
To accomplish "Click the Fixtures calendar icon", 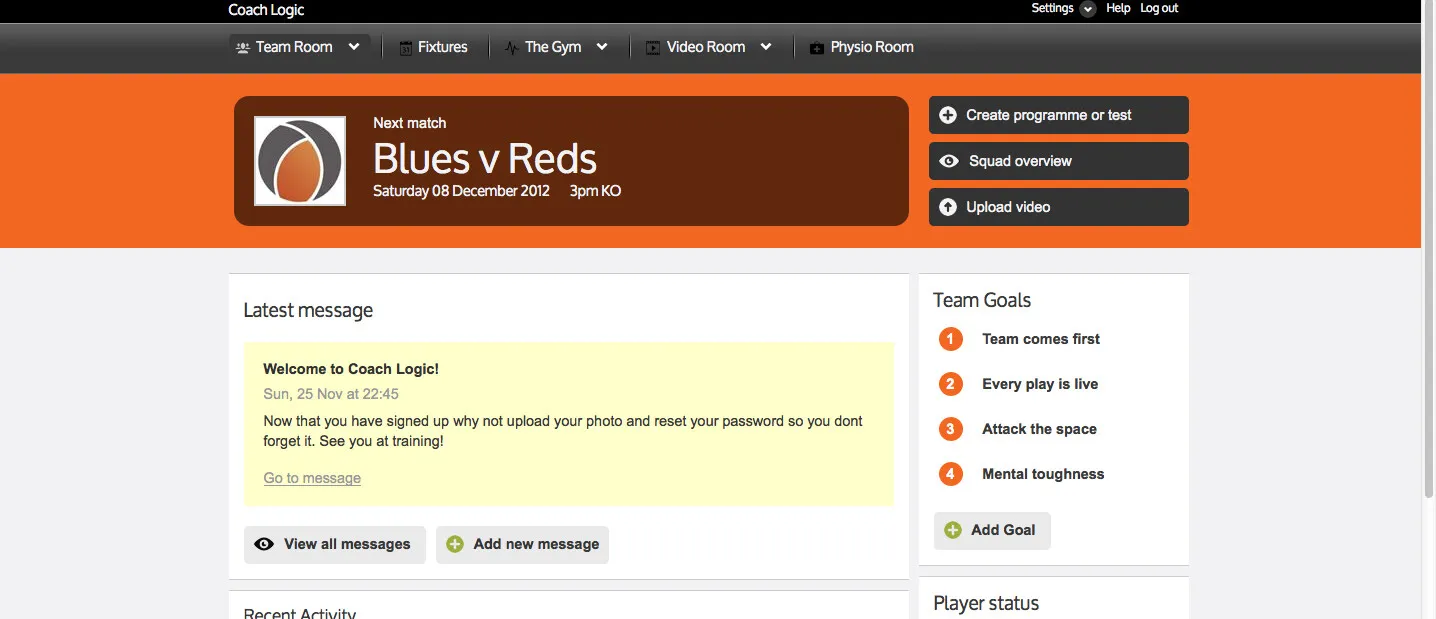I will click(406, 48).
